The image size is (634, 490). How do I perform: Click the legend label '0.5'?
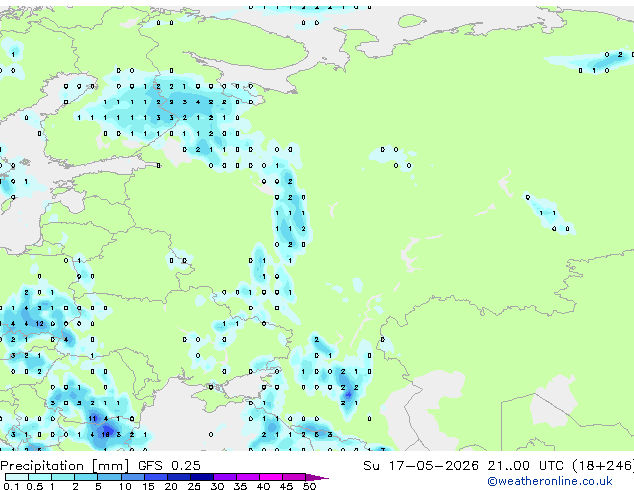click(x=34, y=486)
